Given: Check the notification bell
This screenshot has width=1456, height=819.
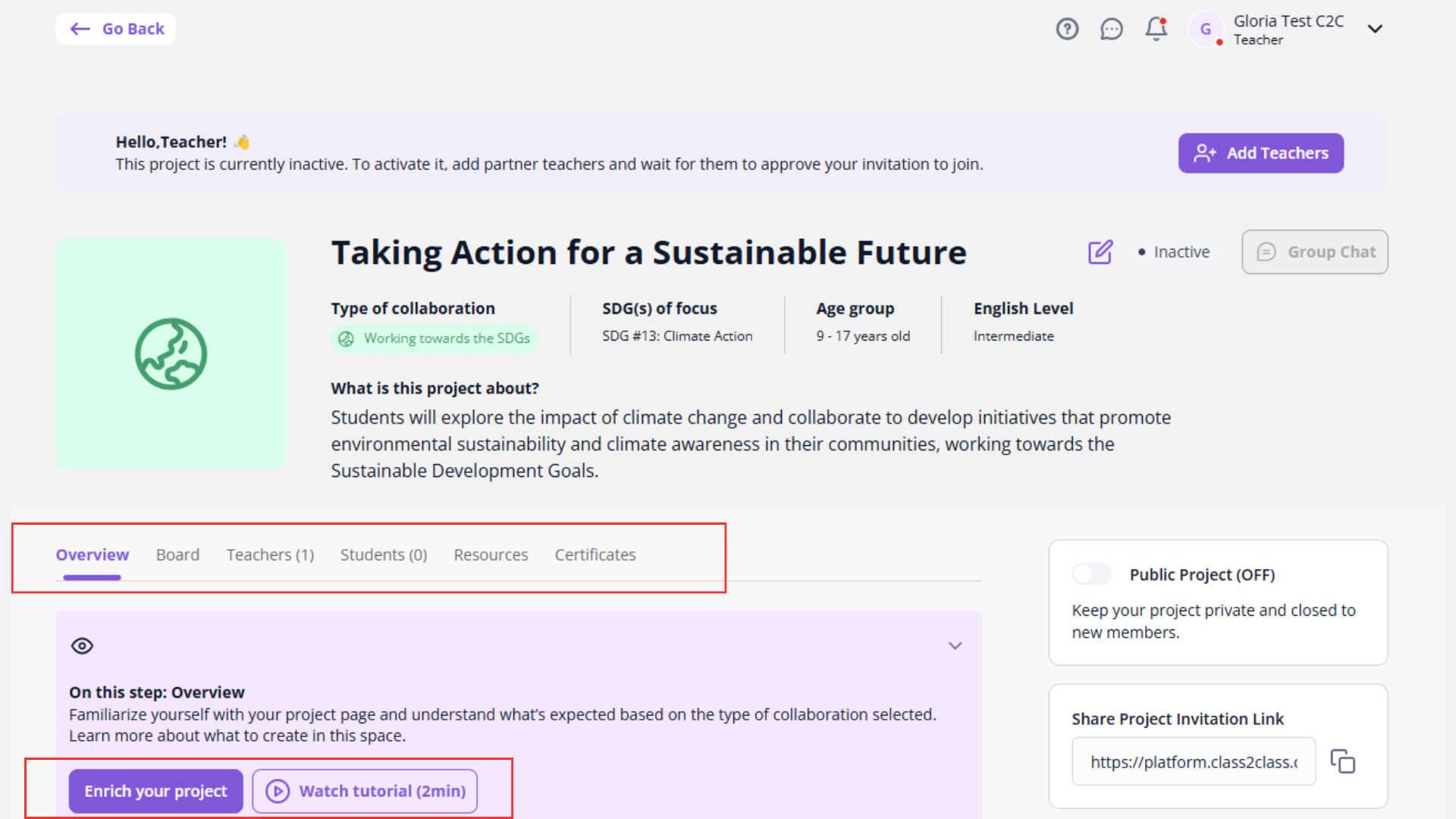Looking at the screenshot, I should (1156, 29).
